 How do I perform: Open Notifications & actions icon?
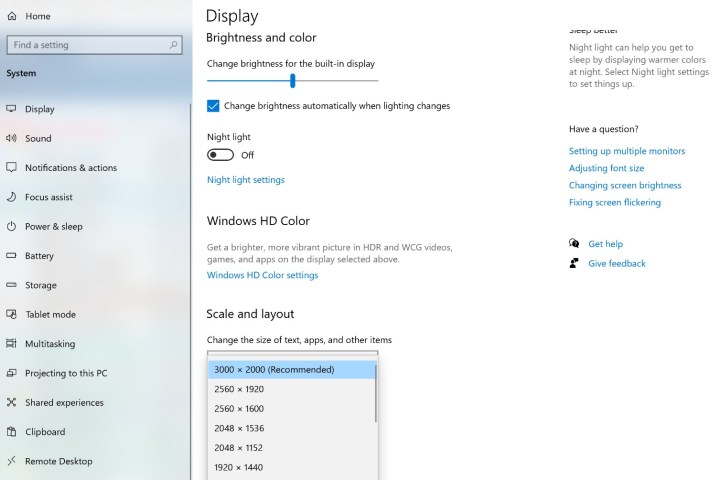pyautogui.click(x=12, y=168)
